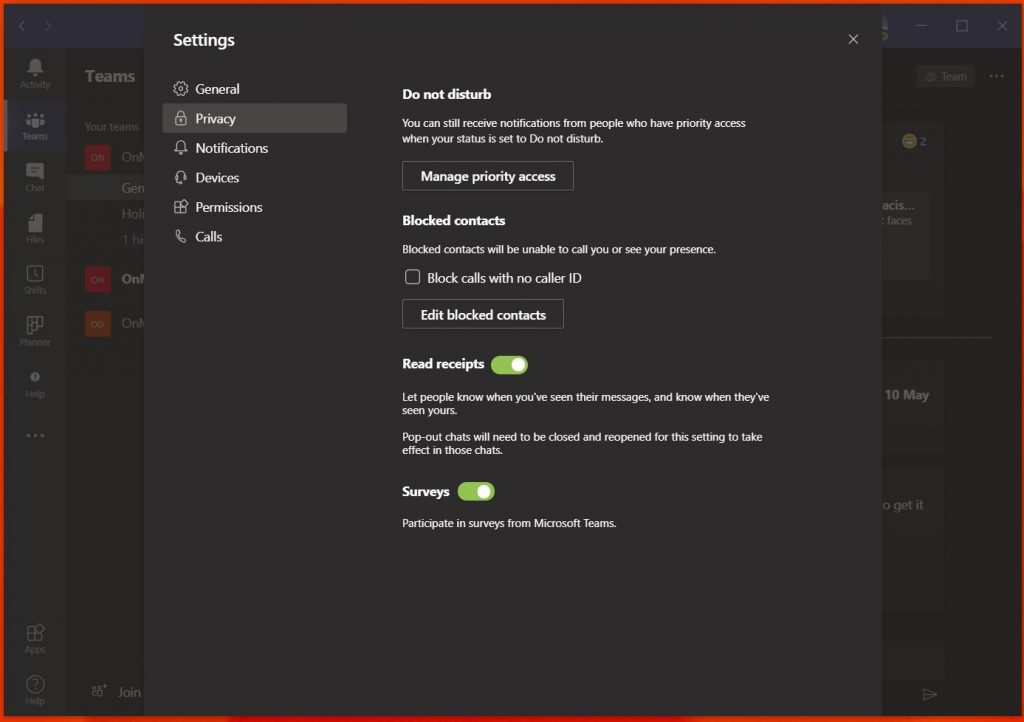Image resolution: width=1024 pixels, height=722 pixels.
Task: Click the send message arrow icon
Action: coord(930,694)
